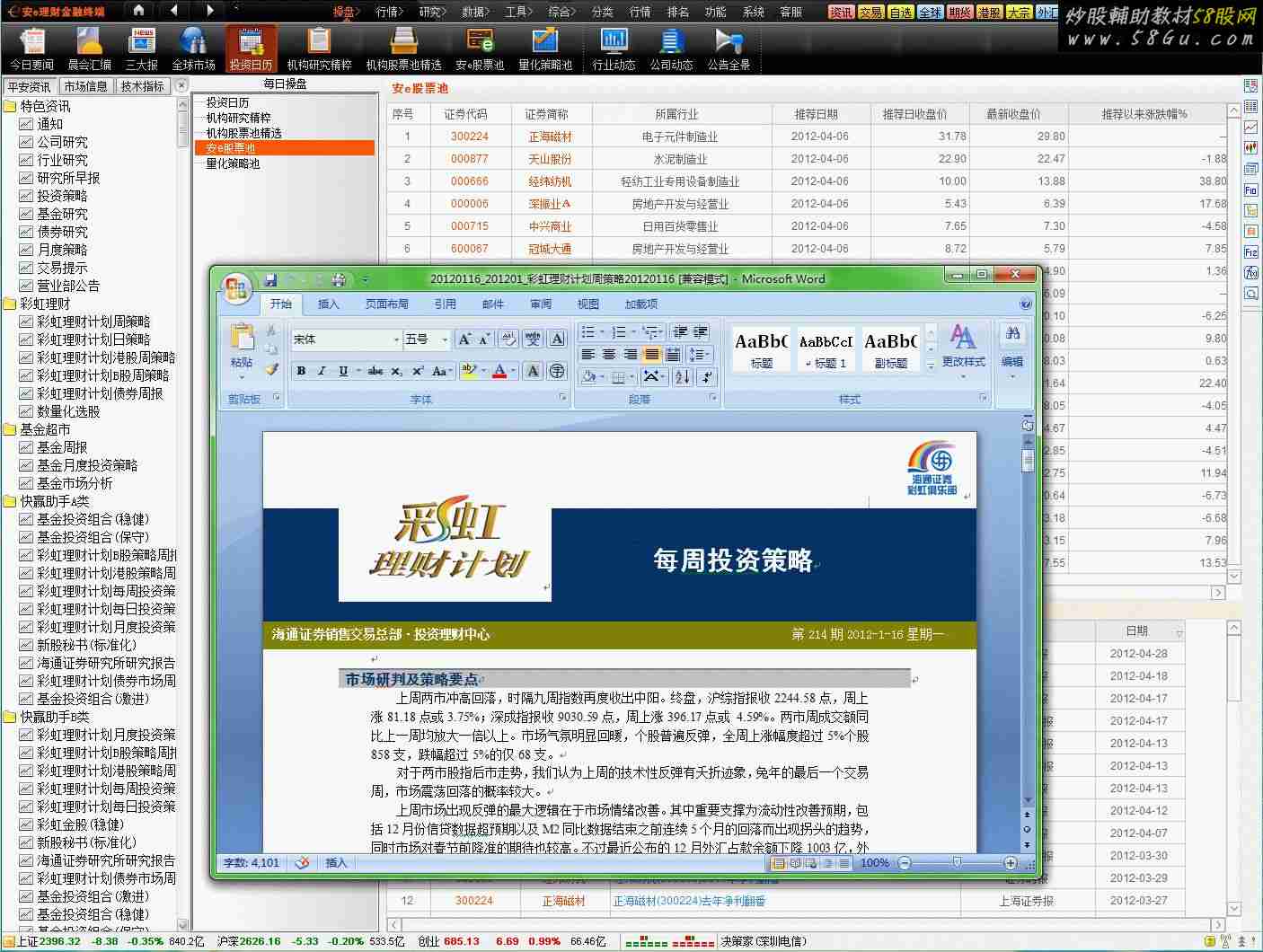
Task: Collapse the 快赢助手B类 folder
Action: [10, 717]
